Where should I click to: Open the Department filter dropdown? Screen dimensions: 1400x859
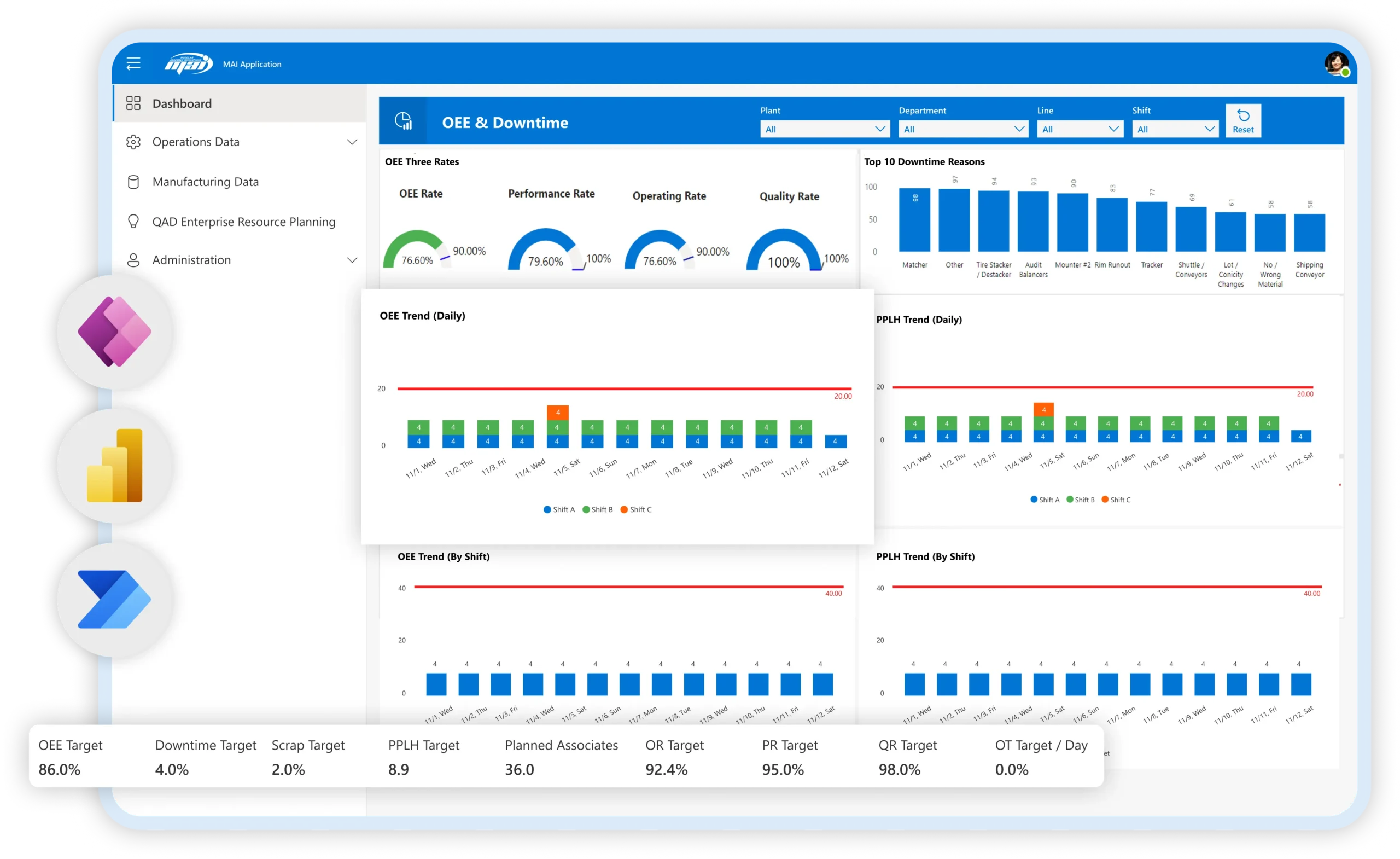click(964, 129)
